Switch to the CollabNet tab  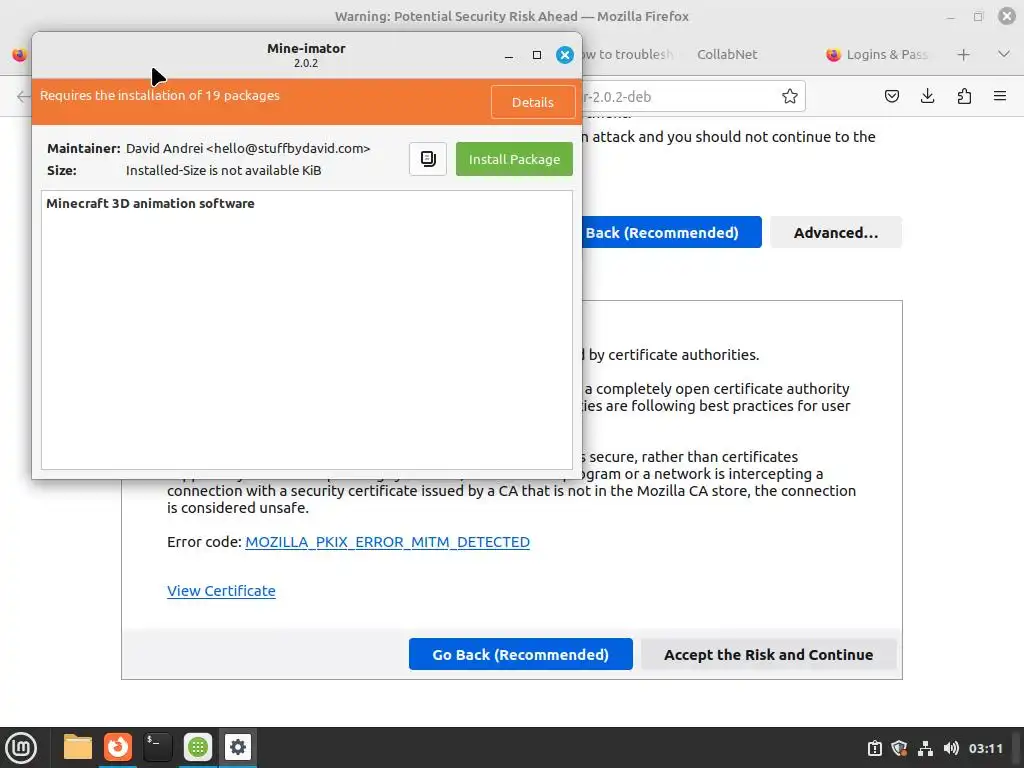coord(727,55)
